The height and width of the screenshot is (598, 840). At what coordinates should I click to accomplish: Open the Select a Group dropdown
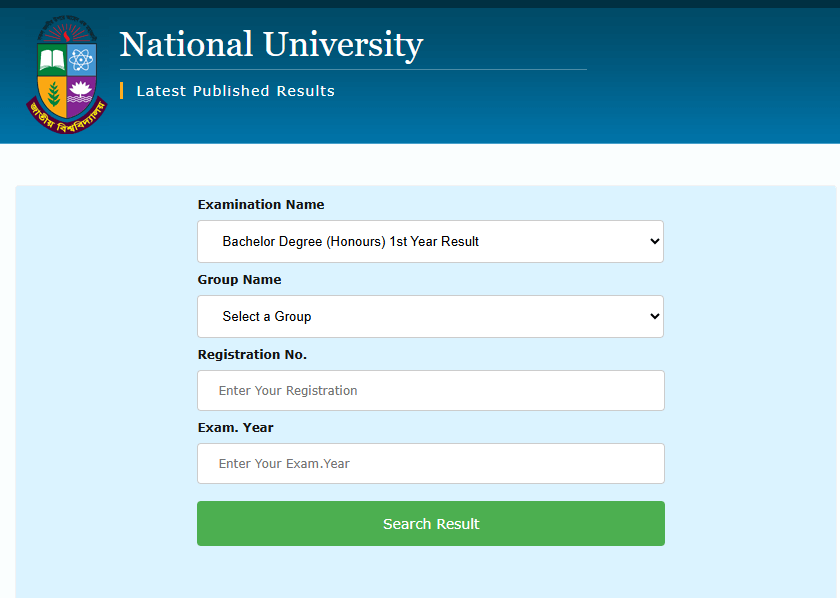[430, 317]
